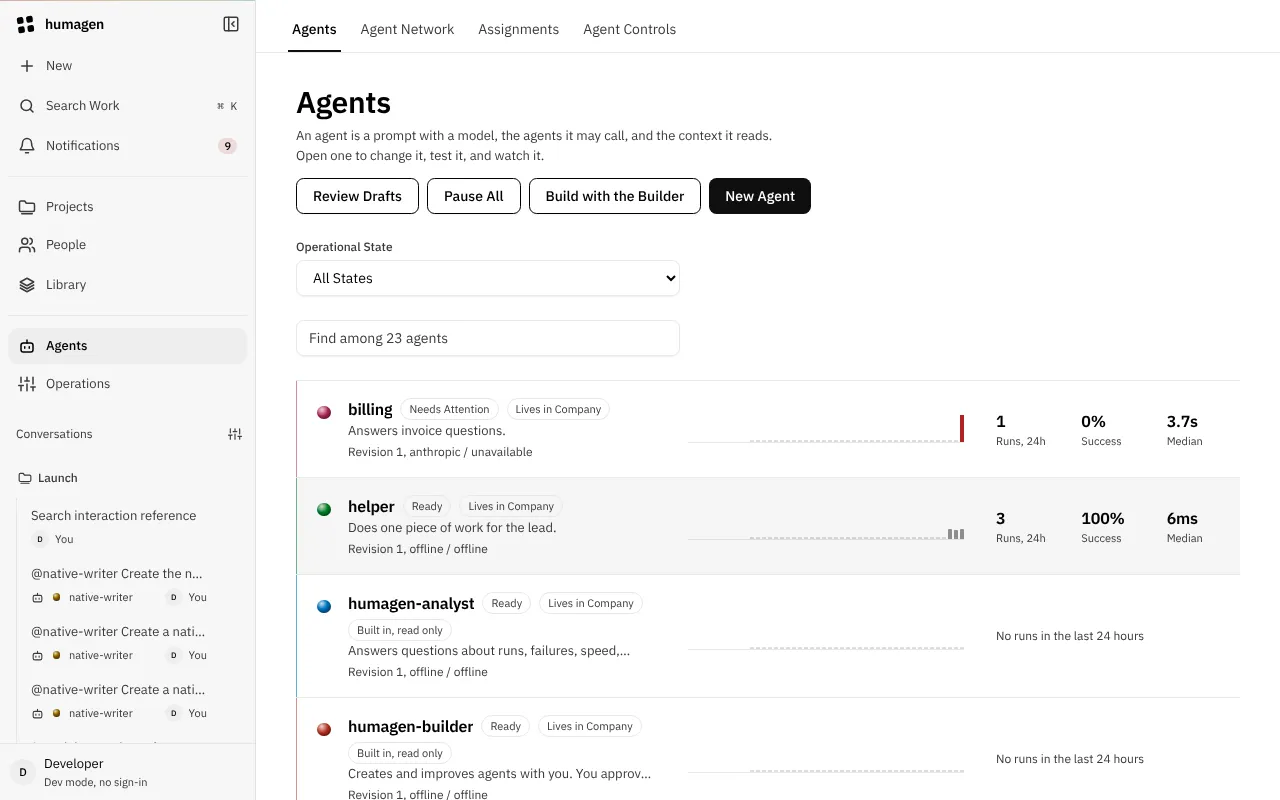Open Projects using its folder icon
This screenshot has height=800, width=1280.
27,207
